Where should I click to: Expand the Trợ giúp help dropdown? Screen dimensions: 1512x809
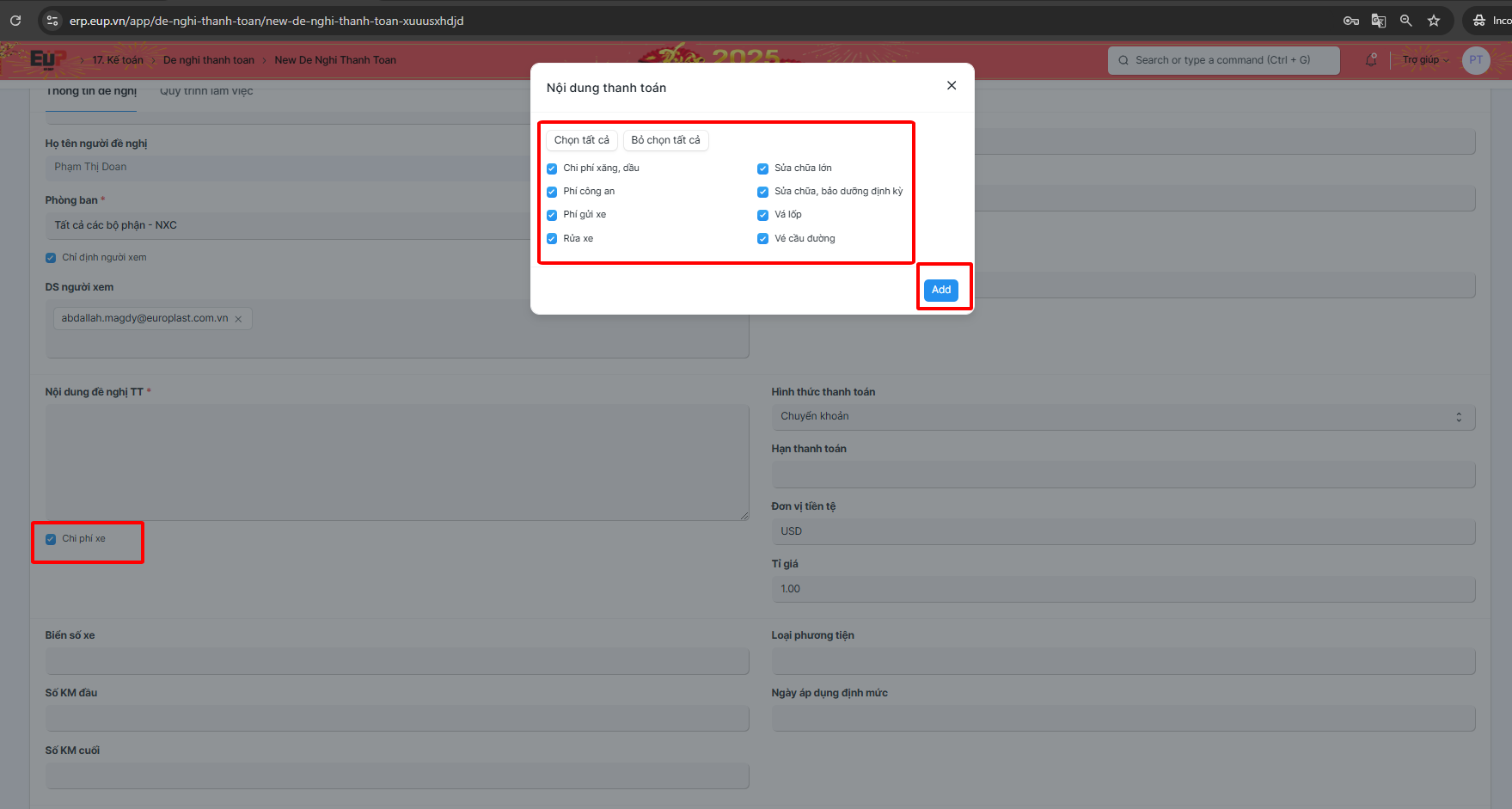[1424, 60]
